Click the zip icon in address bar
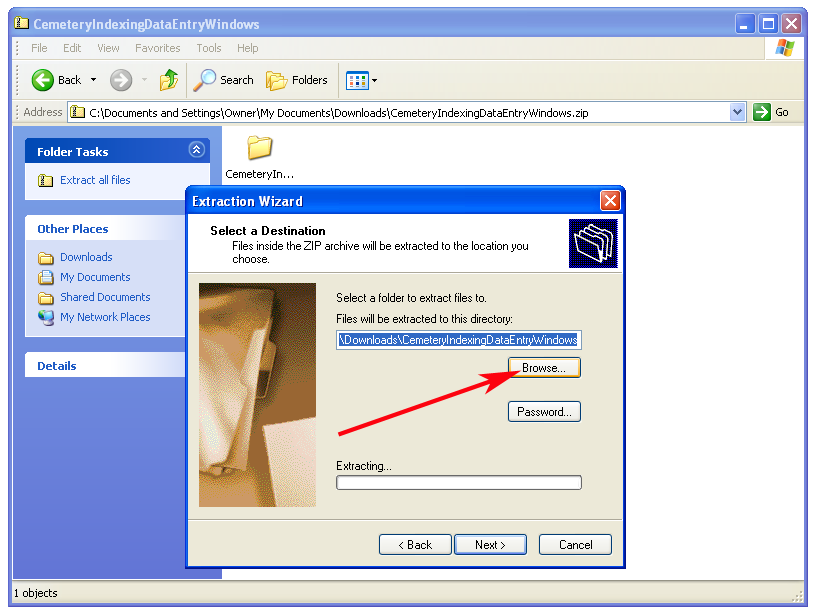The height and width of the screenshot is (613, 814). [x=77, y=112]
